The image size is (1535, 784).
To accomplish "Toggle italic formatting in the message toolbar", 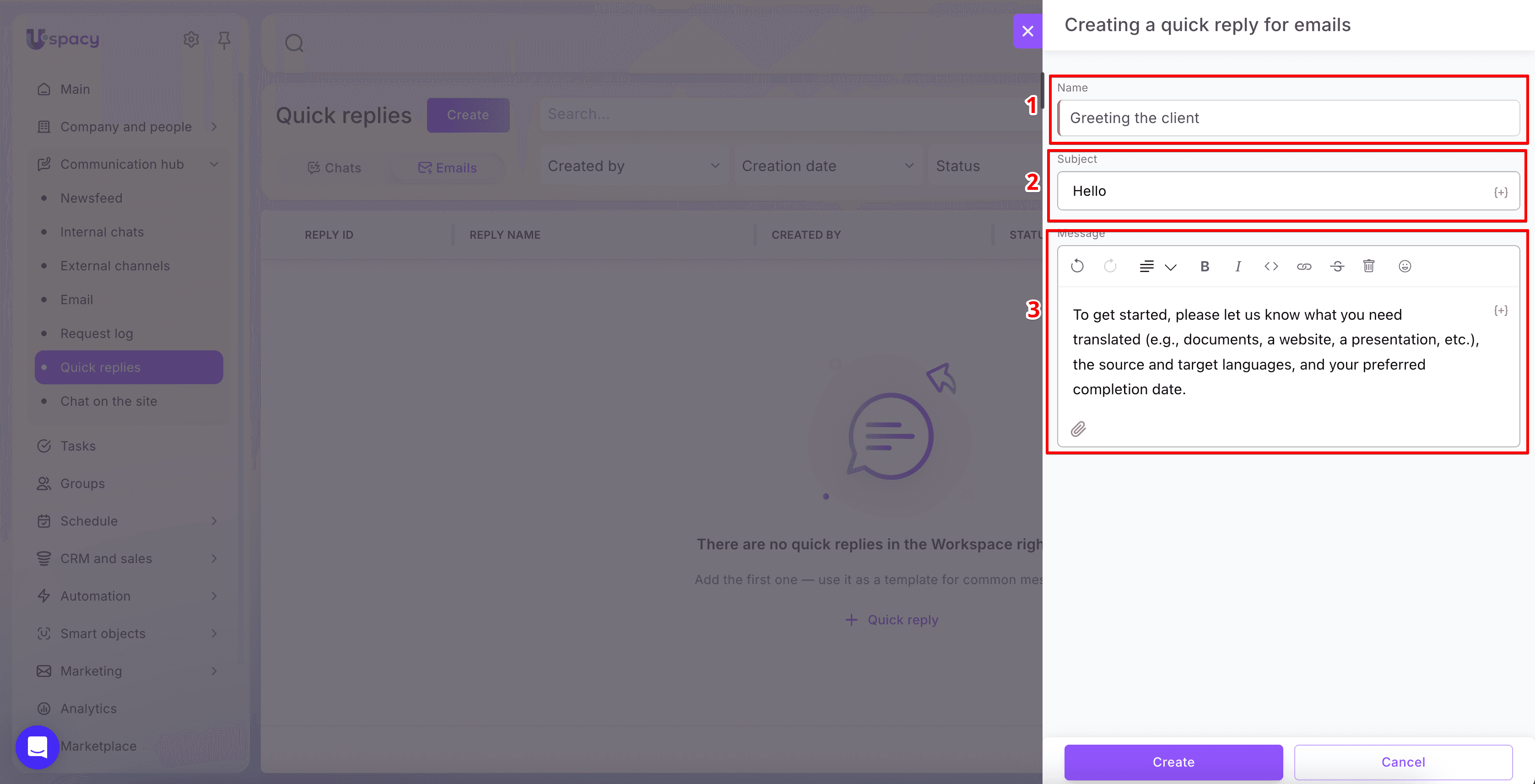I will pos(1238,266).
